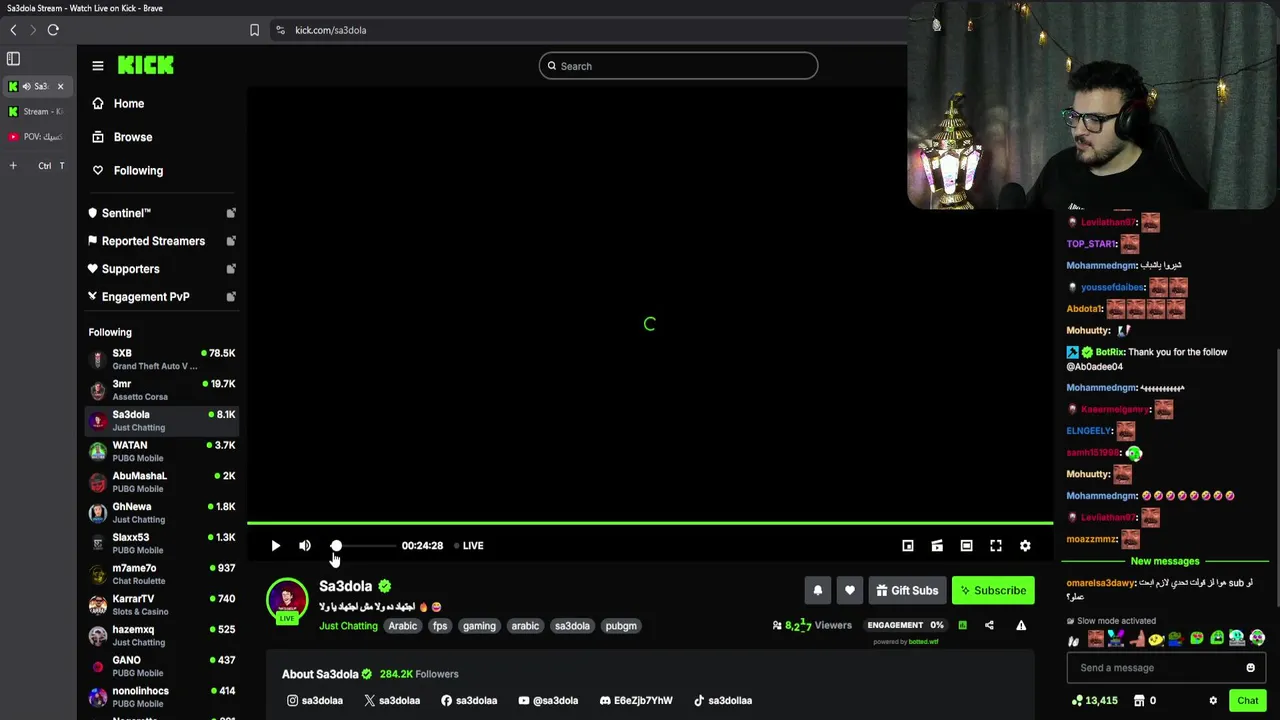Viewport: 1280px width, 720px height.
Task: Adjust the volume slider
Action: pyautogui.click(x=364, y=546)
